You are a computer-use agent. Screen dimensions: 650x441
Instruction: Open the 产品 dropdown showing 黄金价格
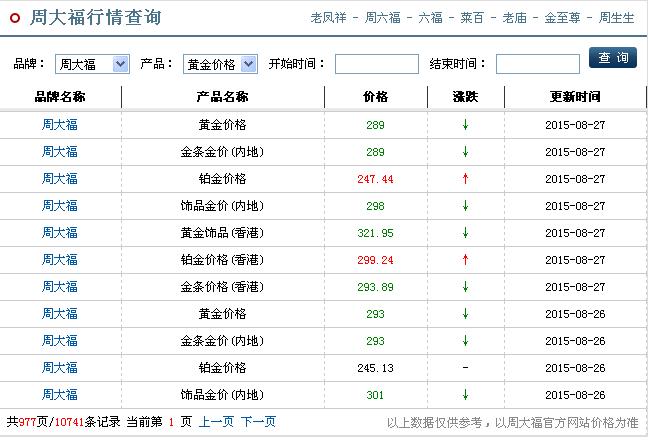pos(220,64)
